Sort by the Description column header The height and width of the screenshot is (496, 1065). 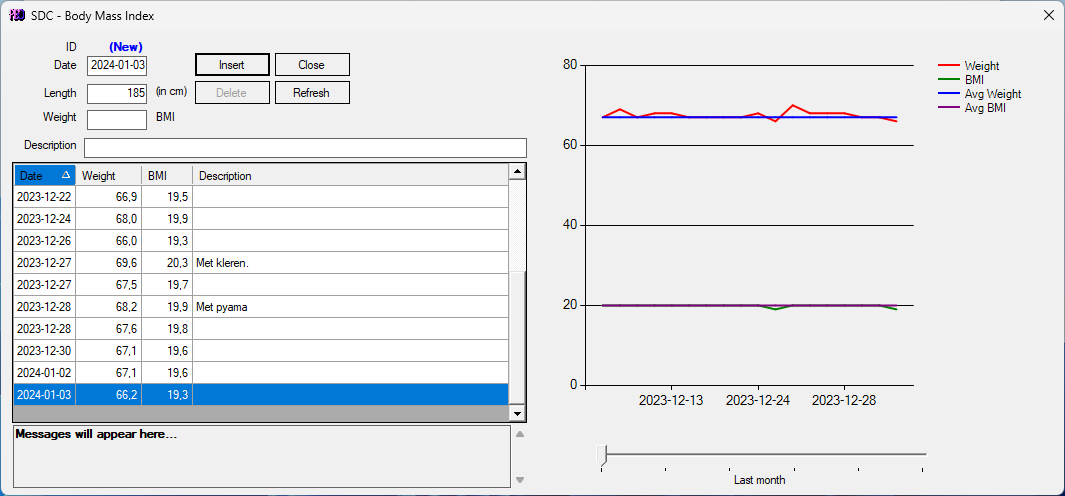tap(350, 176)
